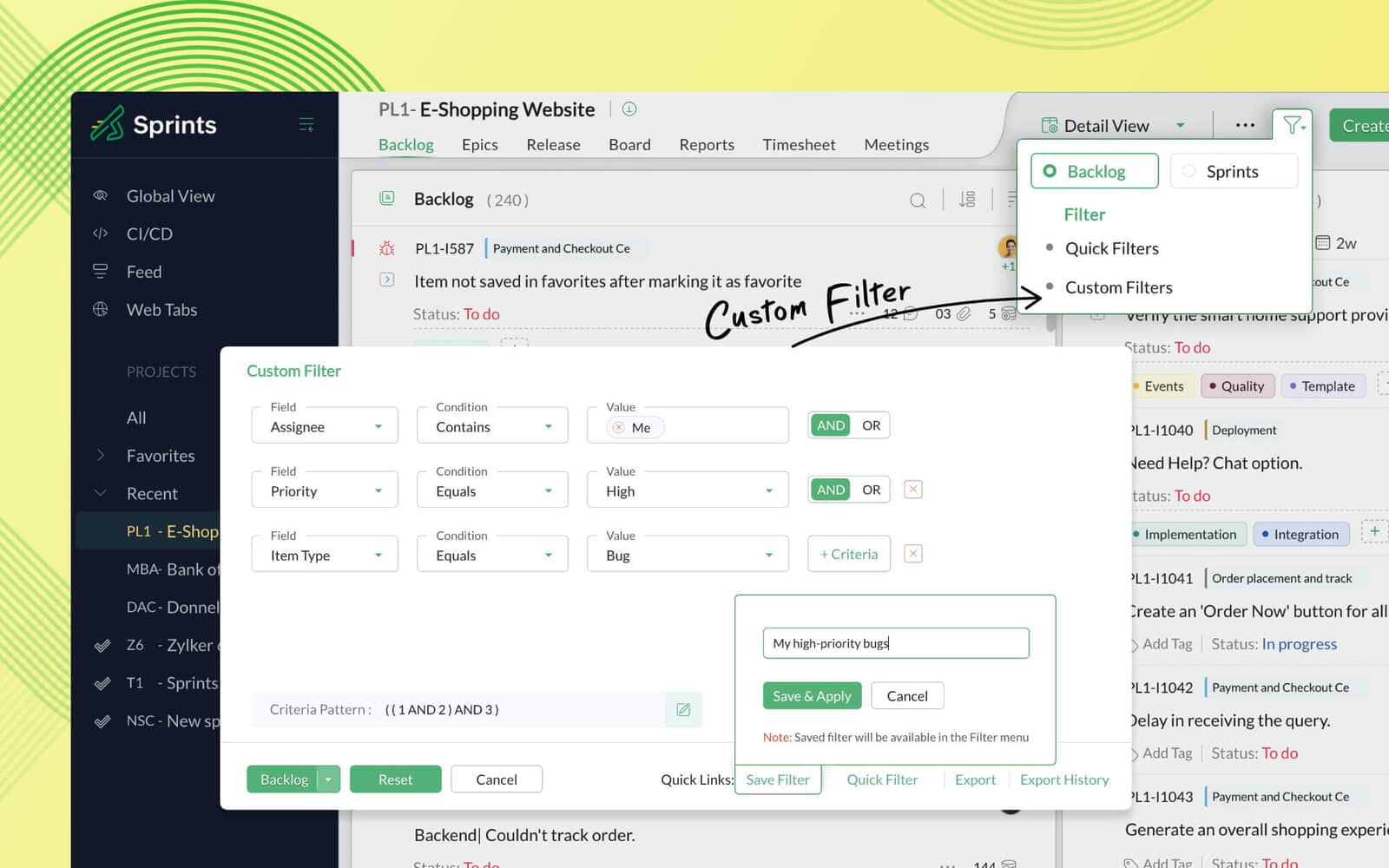The image size is (1389, 868).
Task: Collapse sidebar using the menu icon beside Sprints
Action: [x=306, y=125]
